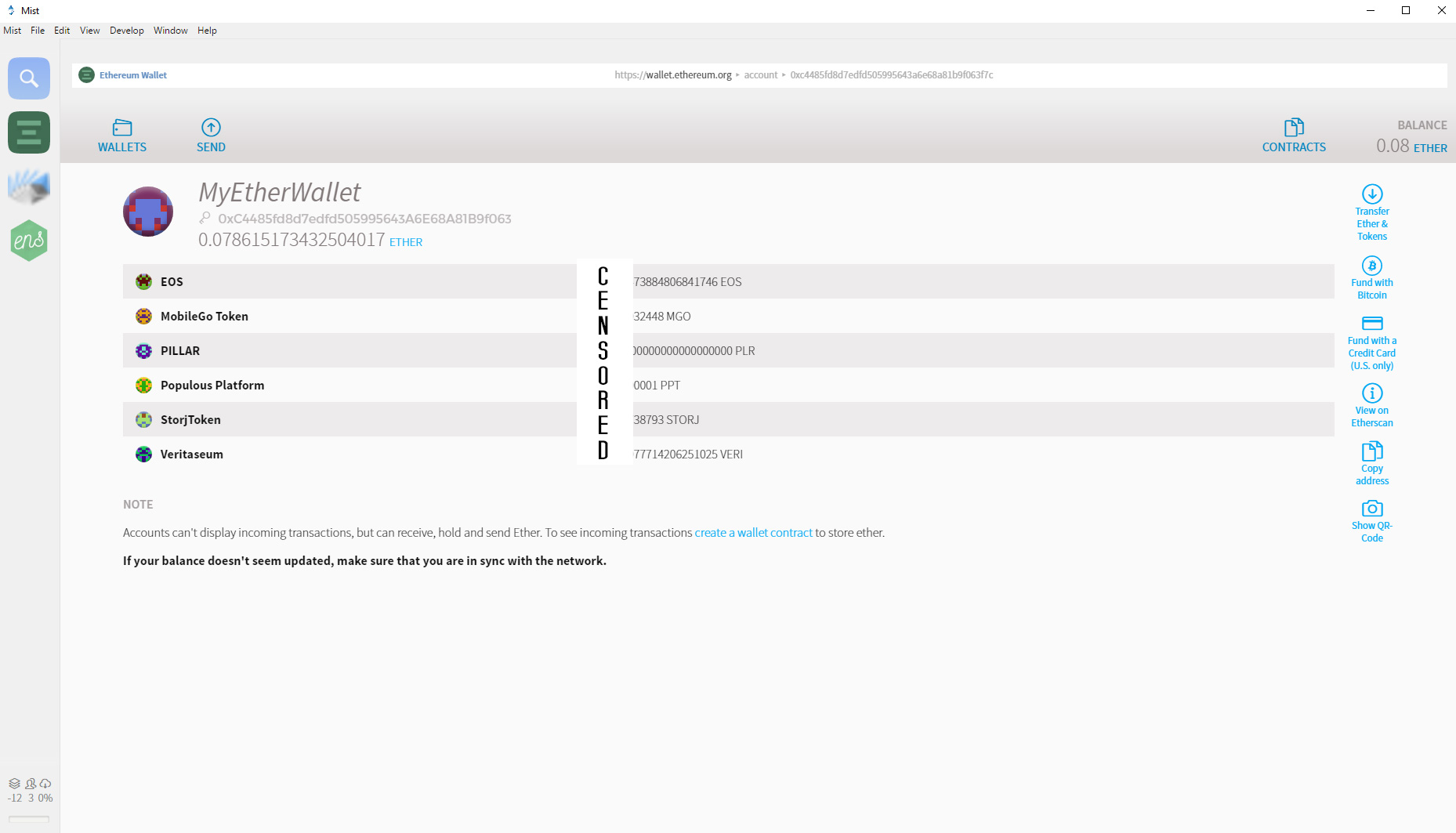This screenshot has height=833, width=1456.
Task: Click the key icon beside account address
Action: (205, 219)
